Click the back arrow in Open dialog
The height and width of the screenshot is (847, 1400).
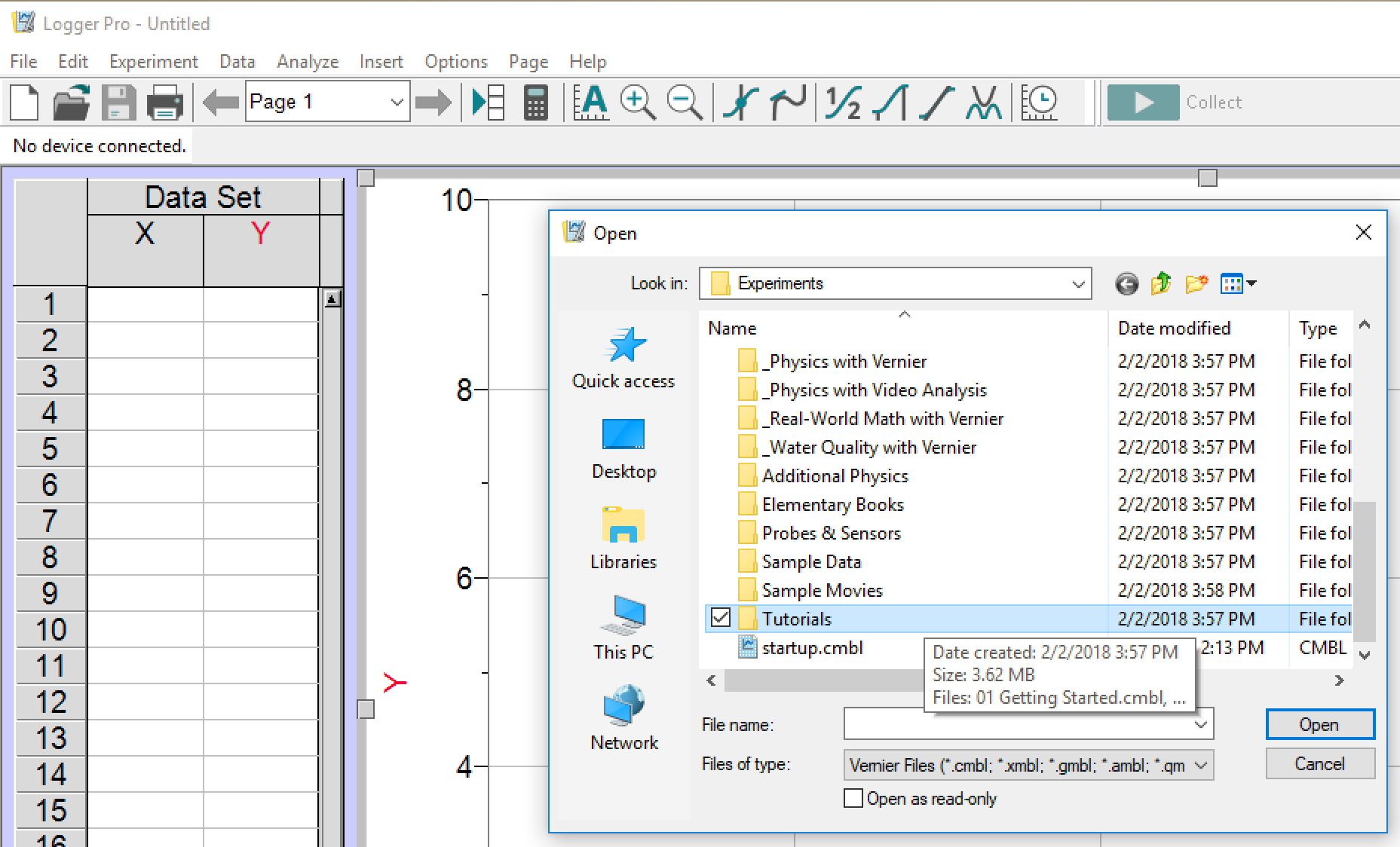coord(1126,284)
